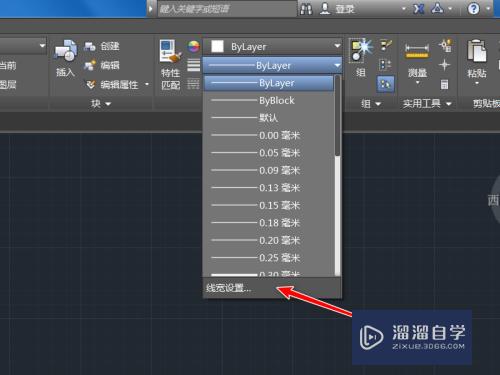The height and width of the screenshot is (375, 500).
Task: Open the Help question mark icon
Action: pyautogui.click(x=473, y=9)
